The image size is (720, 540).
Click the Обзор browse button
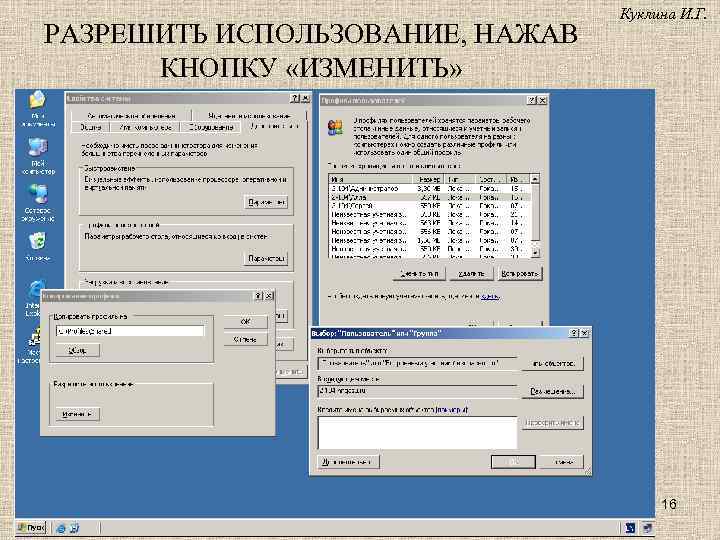tap(78, 350)
